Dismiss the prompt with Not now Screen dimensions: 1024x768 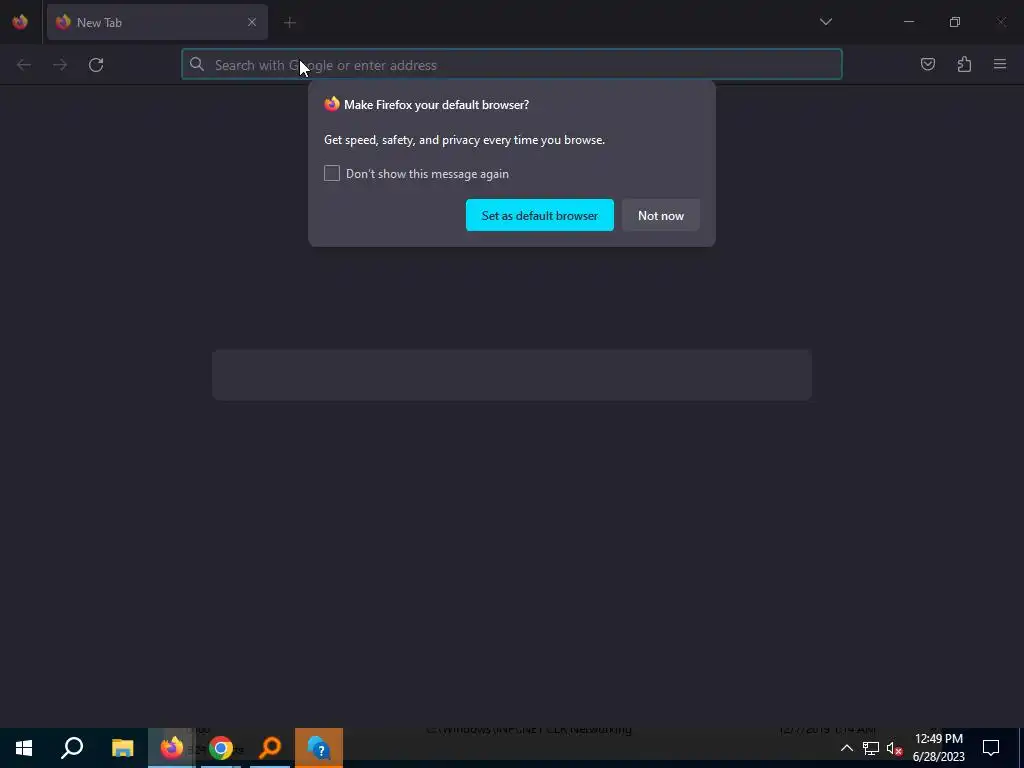[x=660, y=215]
